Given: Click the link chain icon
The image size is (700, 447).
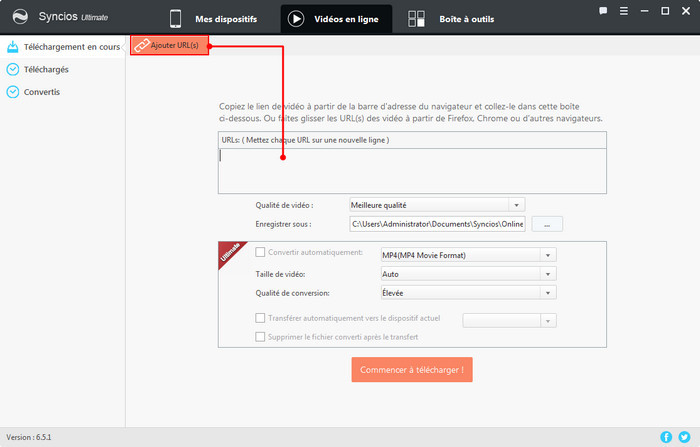Looking at the screenshot, I should [142, 45].
